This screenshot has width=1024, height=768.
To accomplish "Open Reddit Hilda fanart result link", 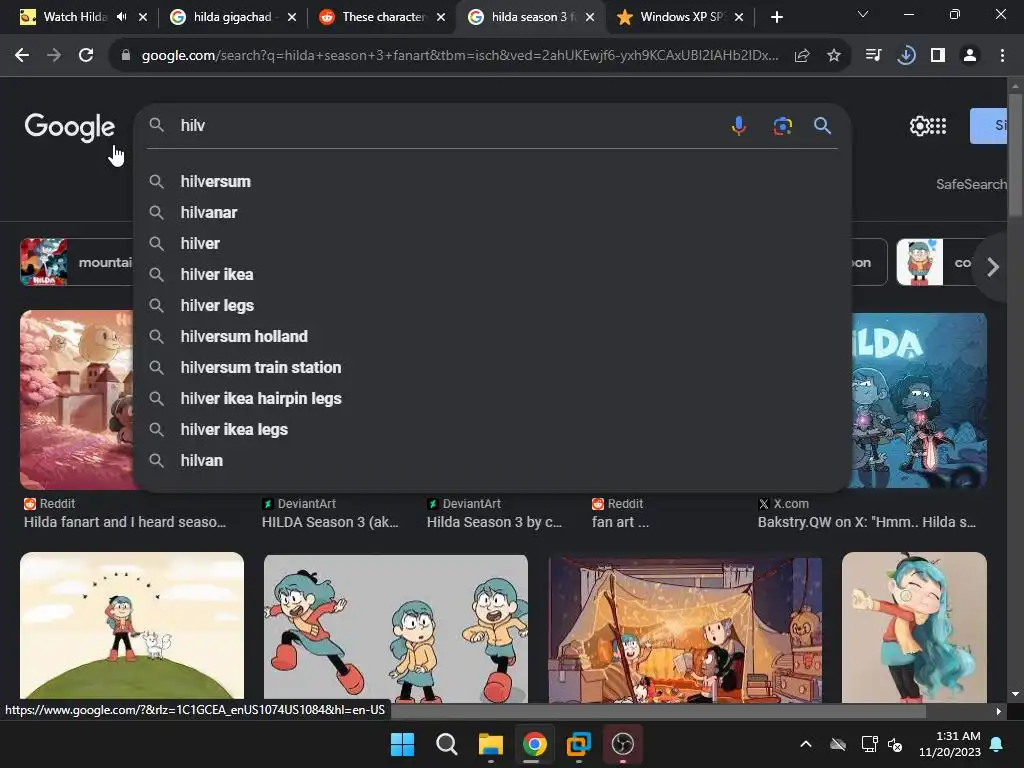I will 125,522.
